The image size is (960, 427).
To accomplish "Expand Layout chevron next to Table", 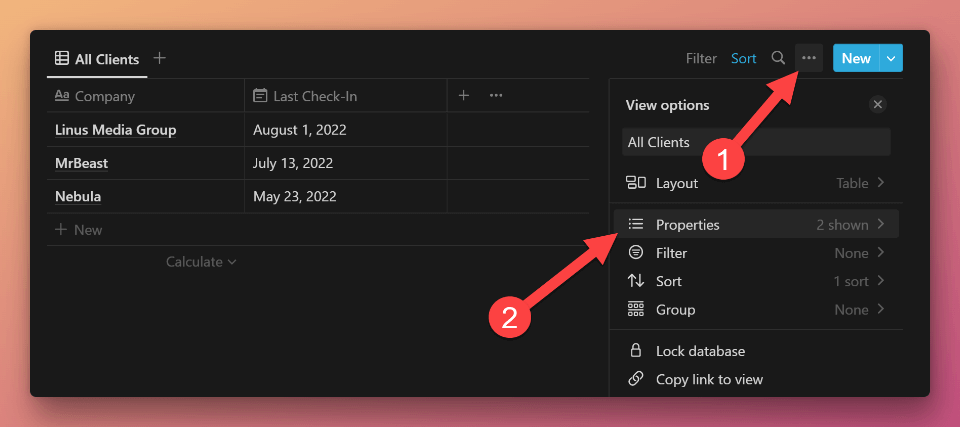I will pos(880,183).
